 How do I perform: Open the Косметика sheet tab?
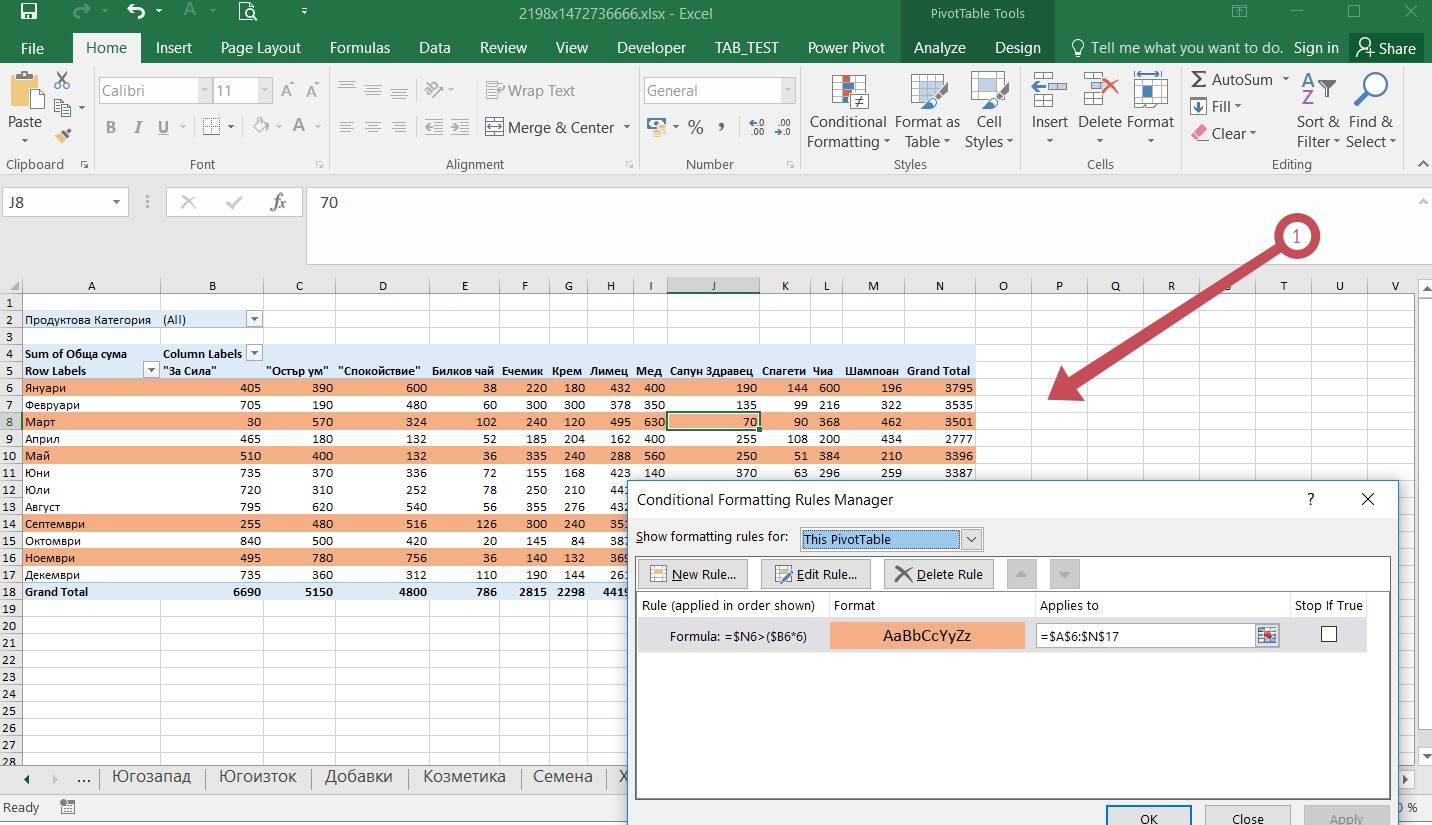[x=464, y=777]
